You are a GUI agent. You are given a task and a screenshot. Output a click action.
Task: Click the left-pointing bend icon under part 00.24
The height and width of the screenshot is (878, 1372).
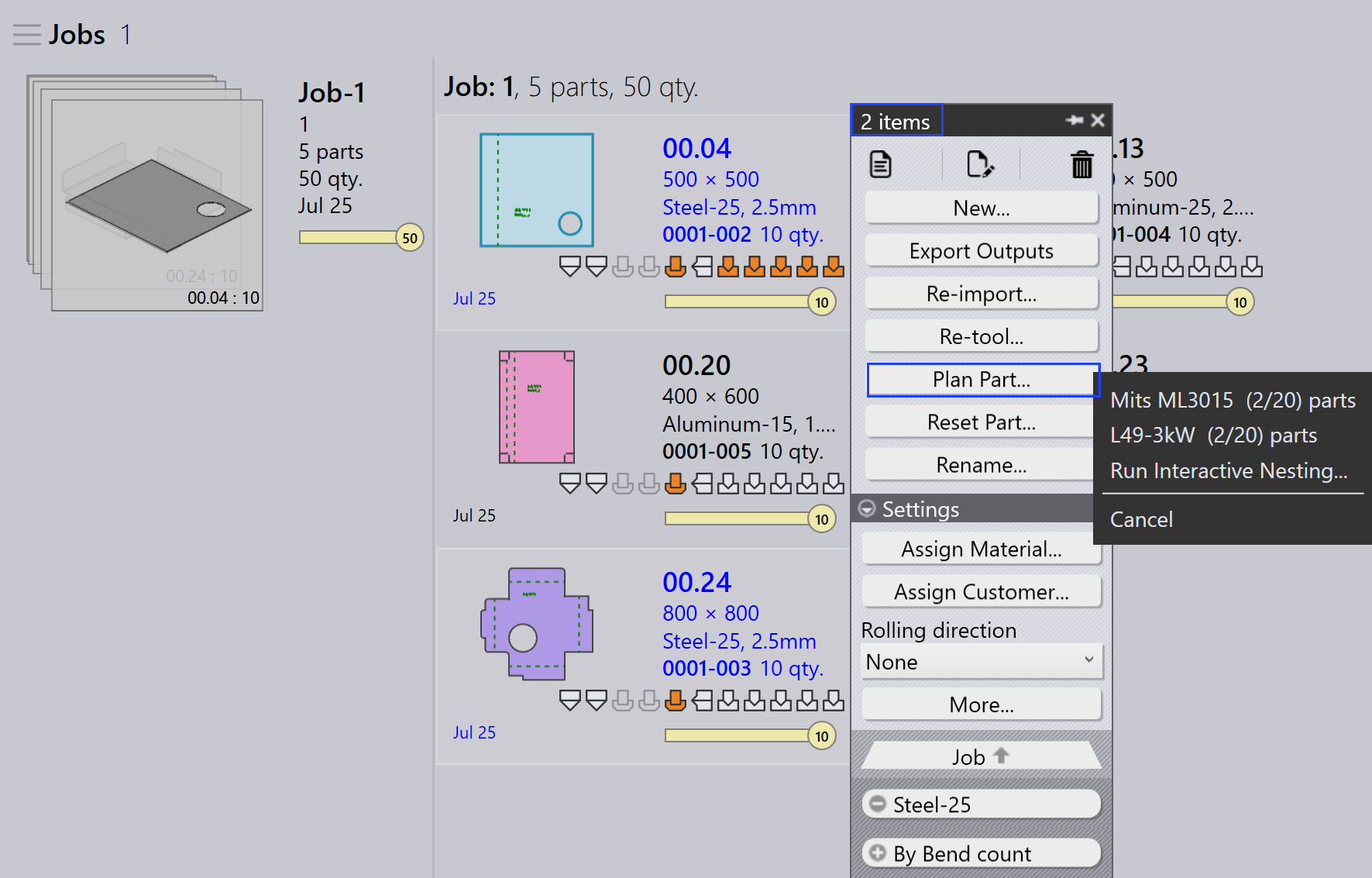702,701
